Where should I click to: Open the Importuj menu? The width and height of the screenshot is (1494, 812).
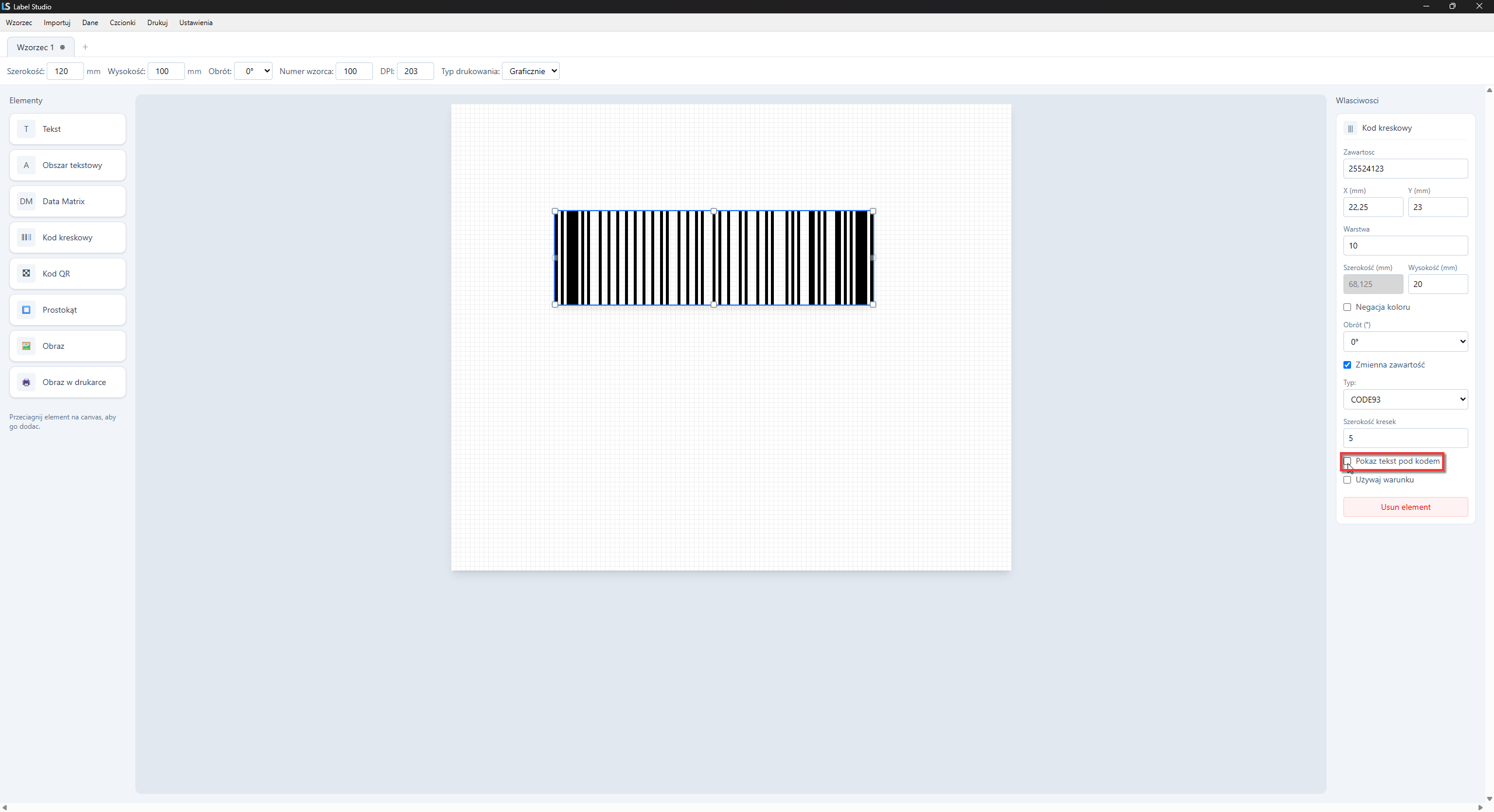[57, 23]
